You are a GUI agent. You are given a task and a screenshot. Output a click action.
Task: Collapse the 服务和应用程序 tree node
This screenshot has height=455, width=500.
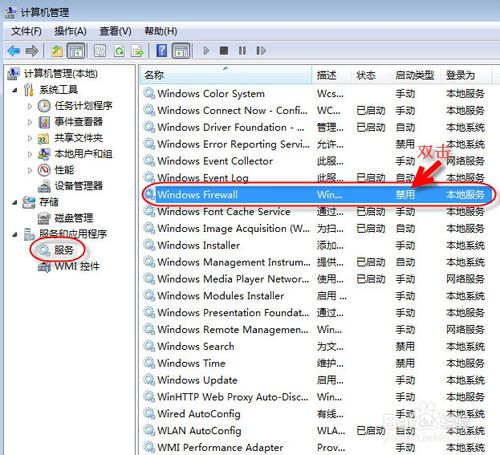[x=15, y=234]
